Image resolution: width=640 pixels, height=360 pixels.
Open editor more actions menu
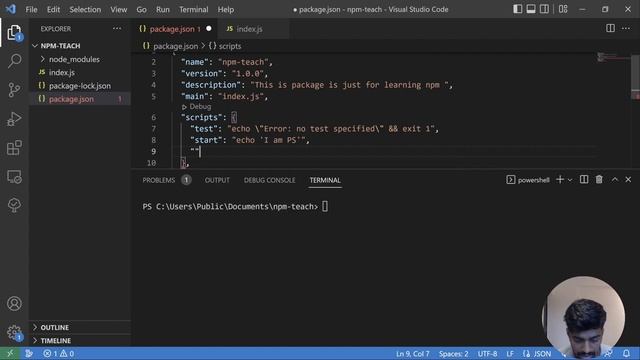point(626,28)
